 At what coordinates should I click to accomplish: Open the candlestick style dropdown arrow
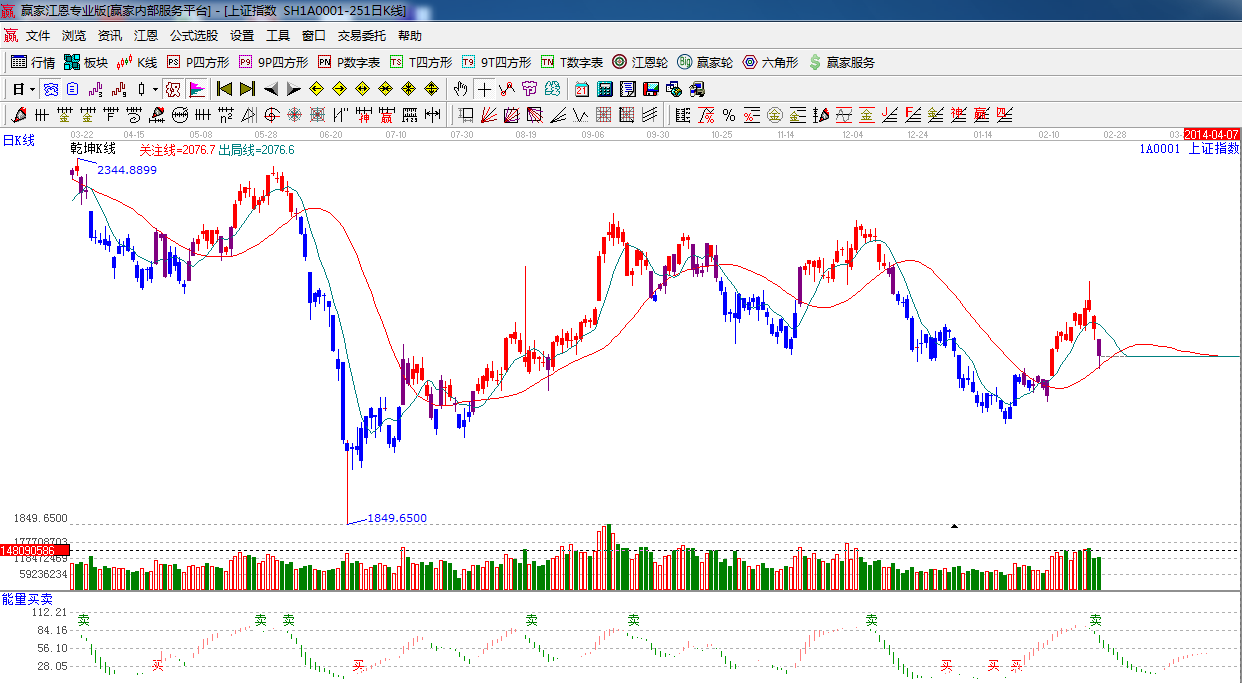(155, 89)
